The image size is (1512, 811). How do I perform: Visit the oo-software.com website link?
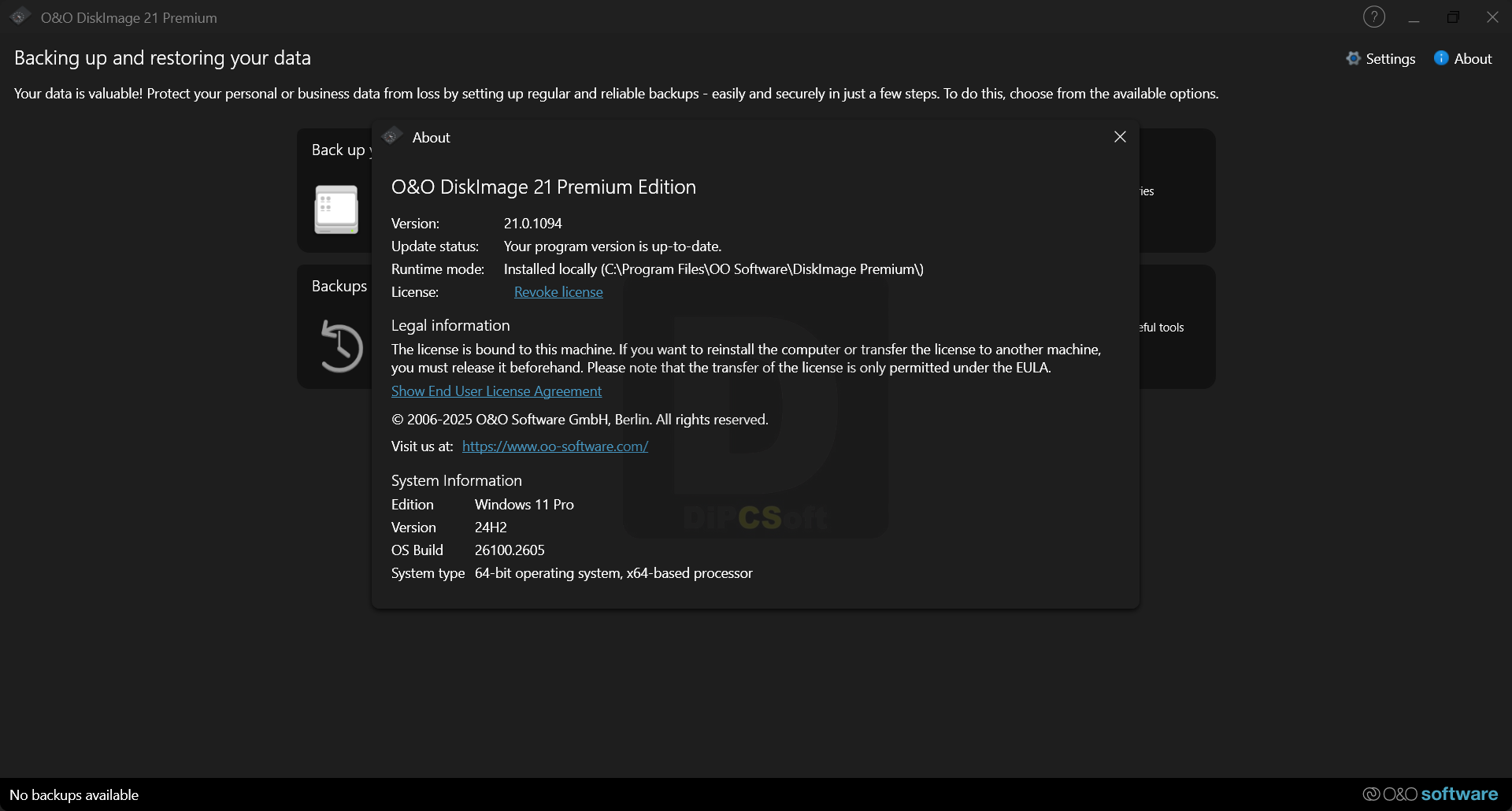555,446
